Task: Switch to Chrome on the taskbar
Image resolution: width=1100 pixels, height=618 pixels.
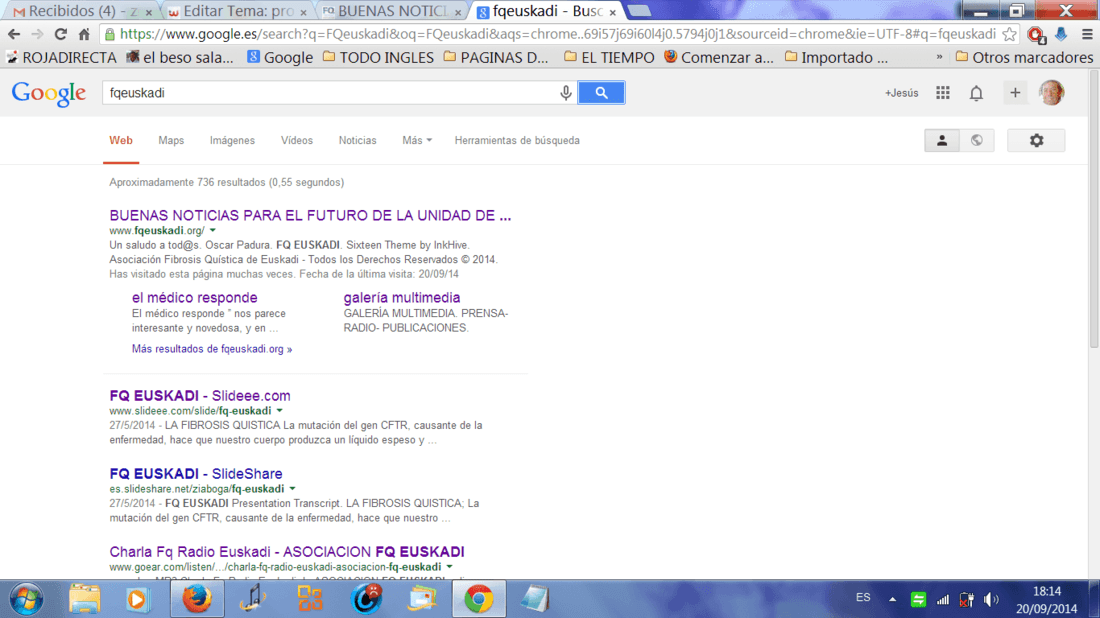Action: [478, 599]
